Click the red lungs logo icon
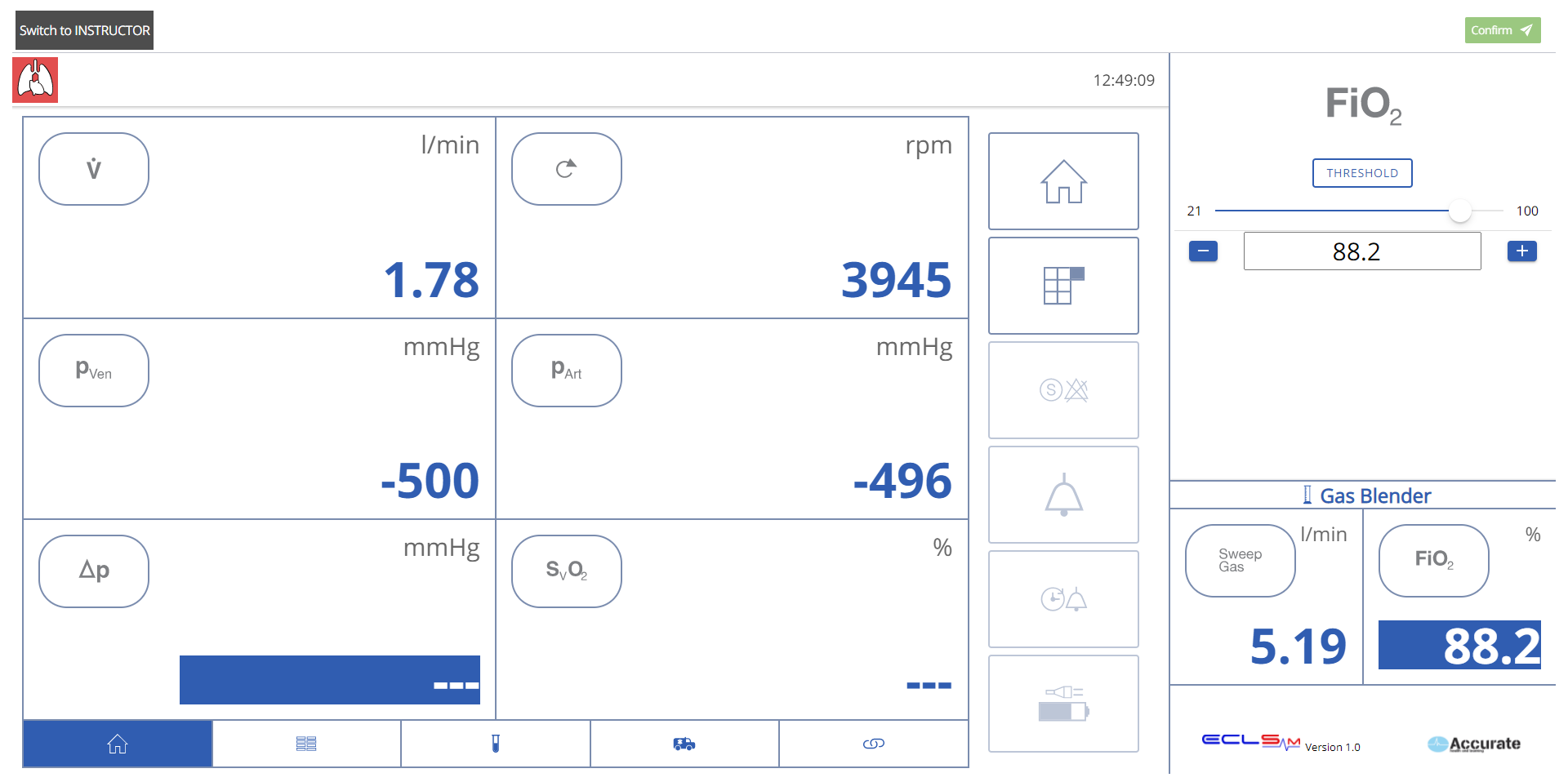This screenshot has height=782, width=1568. 35,80
